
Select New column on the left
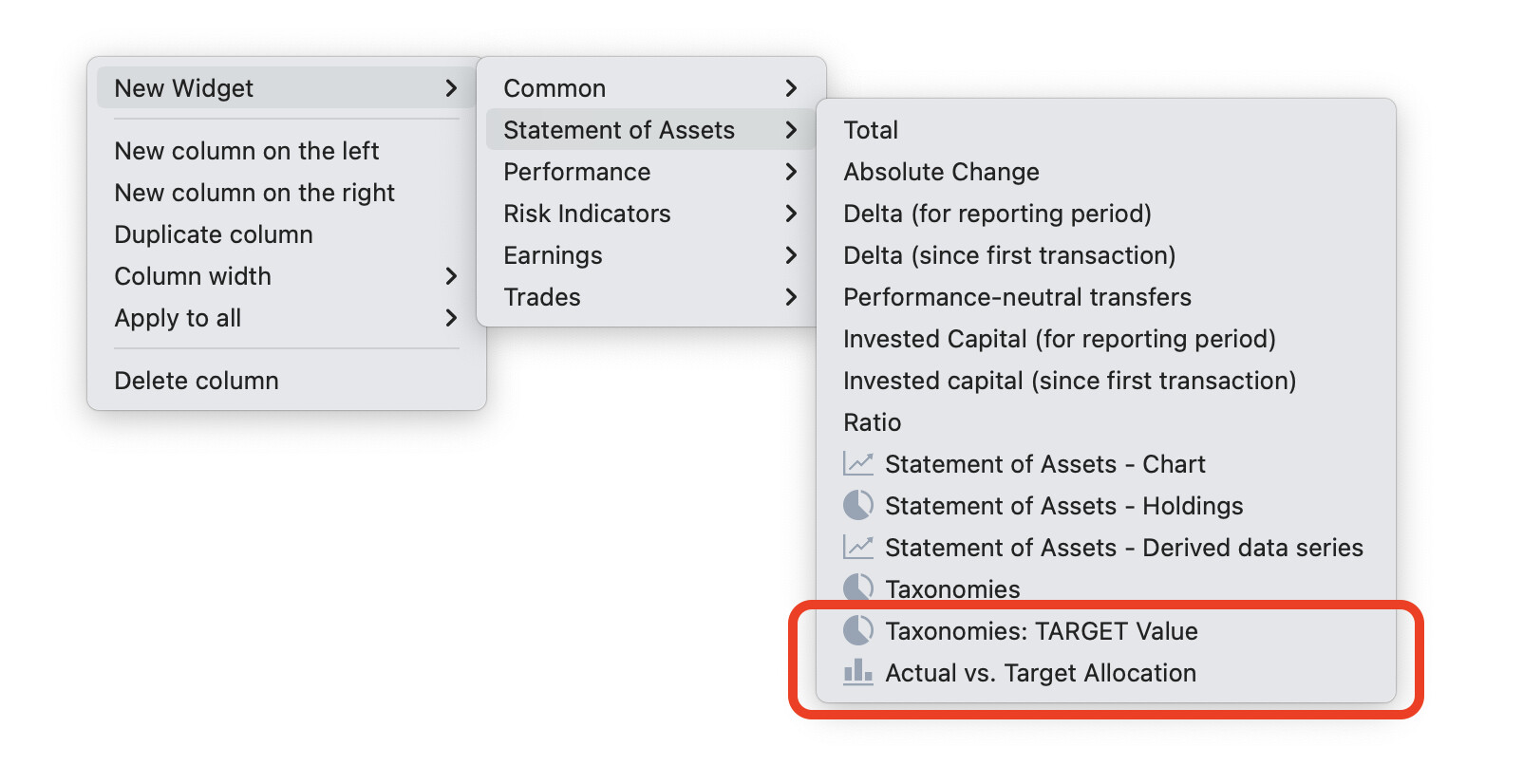[247, 151]
